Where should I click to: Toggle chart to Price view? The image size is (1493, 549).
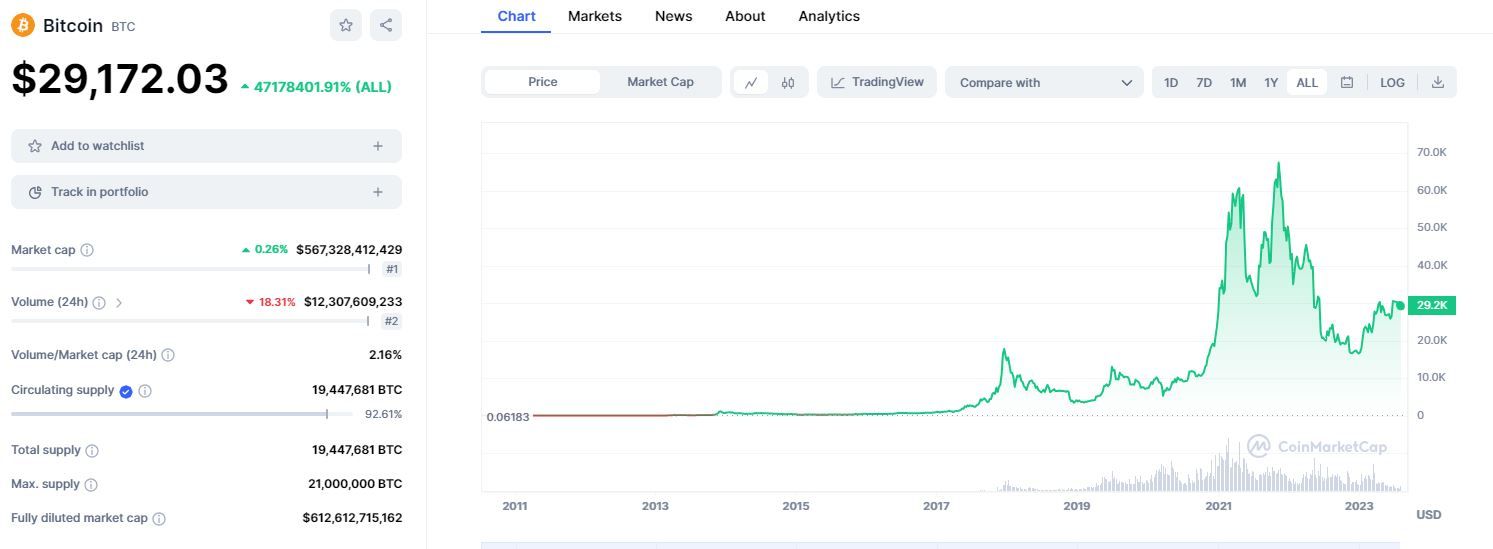542,82
